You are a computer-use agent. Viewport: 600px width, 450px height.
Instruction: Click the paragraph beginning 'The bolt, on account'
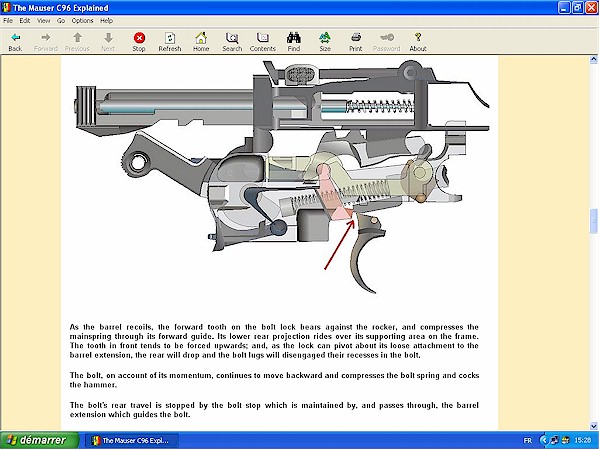point(274,380)
